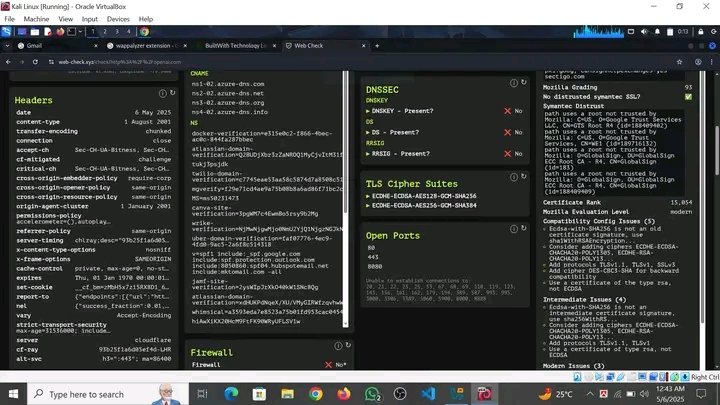This screenshot has width=720, height=405.
Task: Open Microsoft Edge from the Windows taskbar
Action: coord(231,394)
